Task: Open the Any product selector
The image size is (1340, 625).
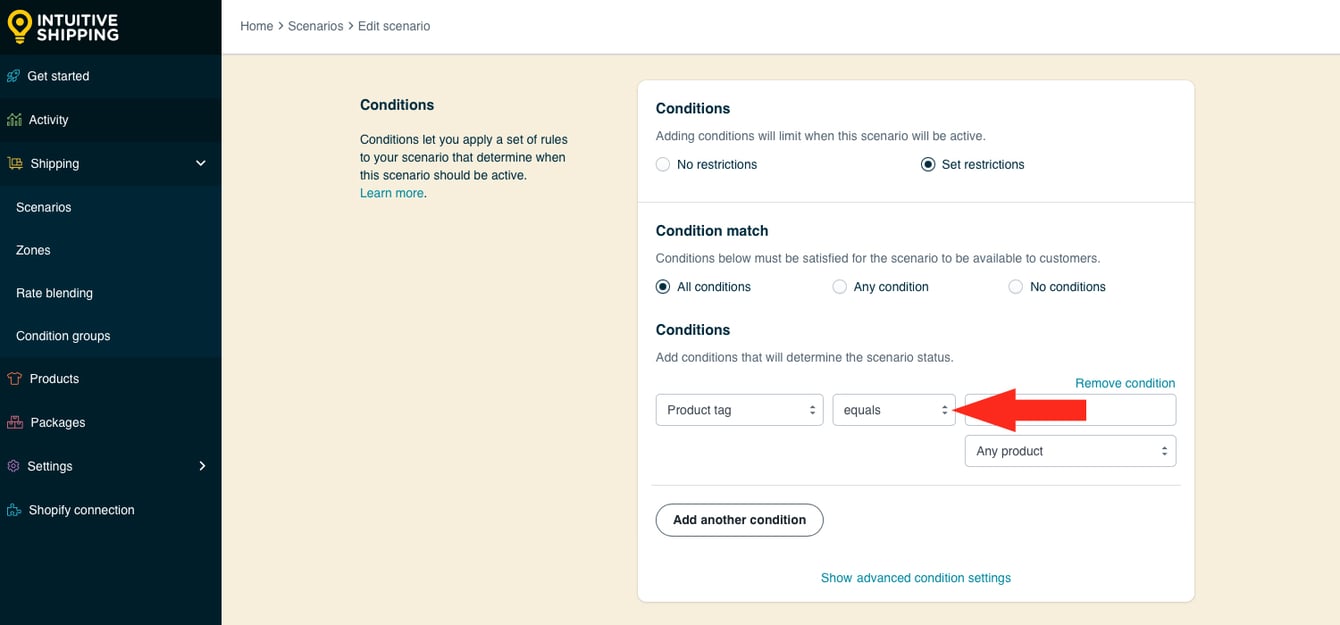Action: click(1070, 451)
